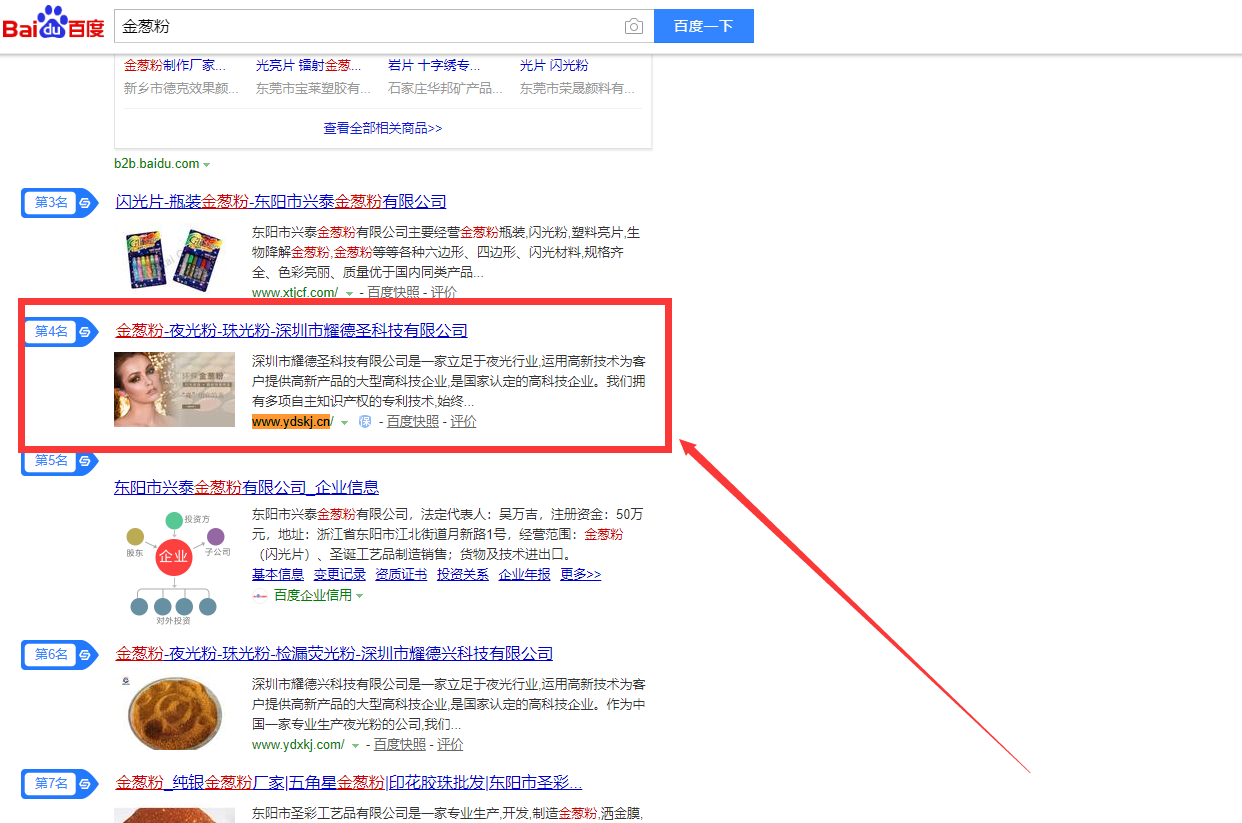
Task: Open the 投资关系 tab link
Action: [463, 574]
